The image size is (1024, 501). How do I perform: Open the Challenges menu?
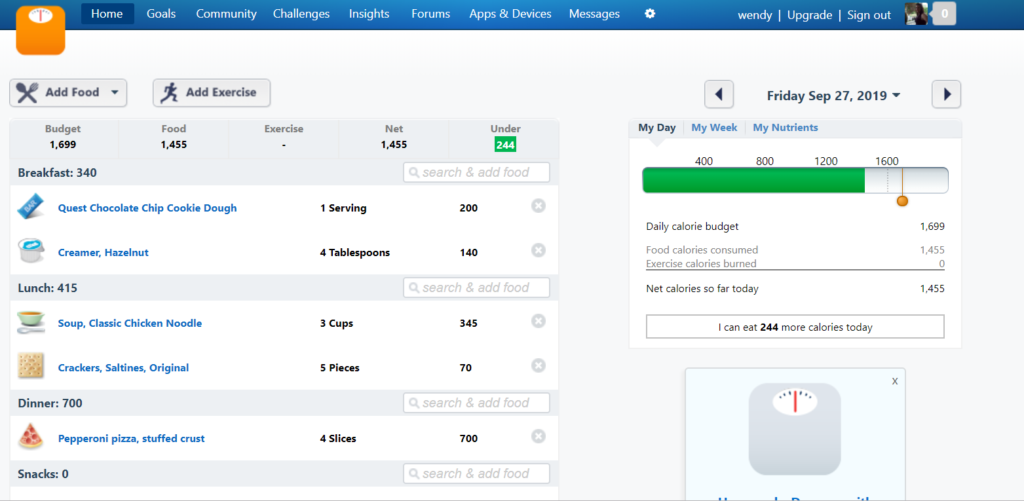click(301, 14)
